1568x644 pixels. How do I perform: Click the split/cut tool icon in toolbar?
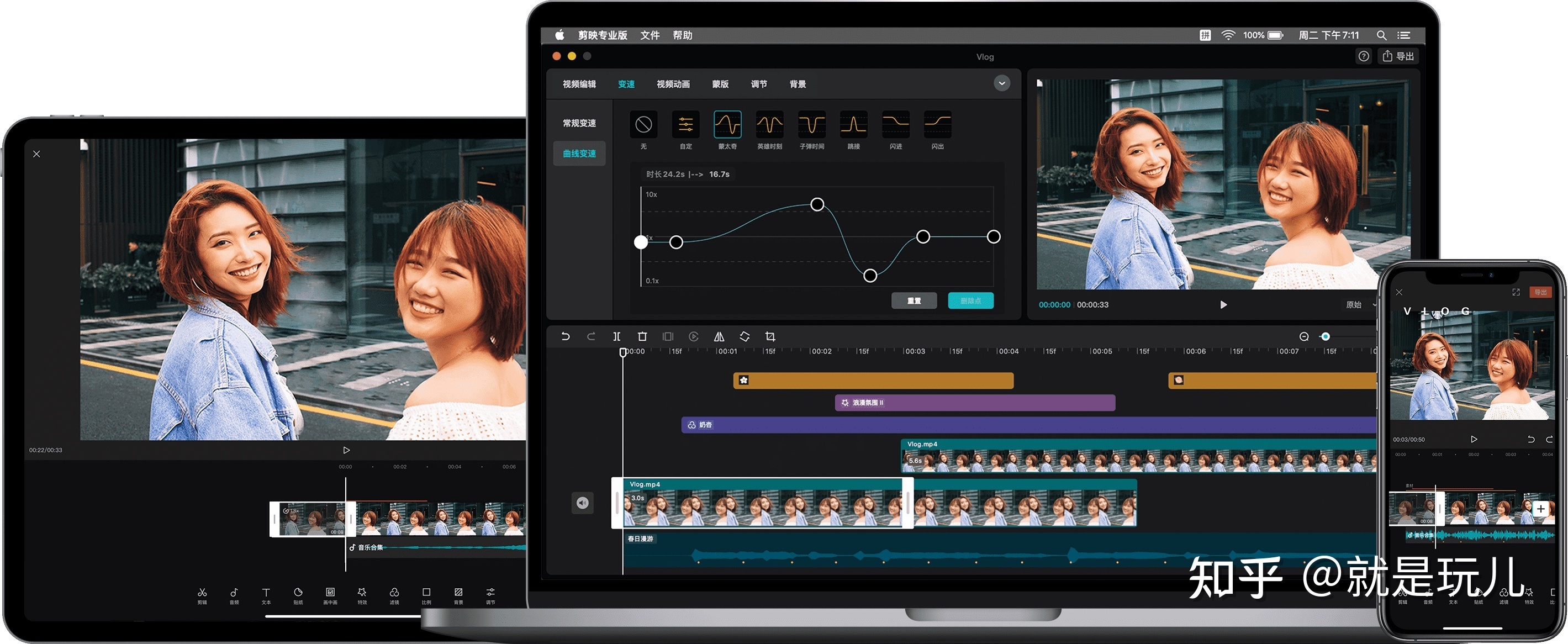coord(616,342)
